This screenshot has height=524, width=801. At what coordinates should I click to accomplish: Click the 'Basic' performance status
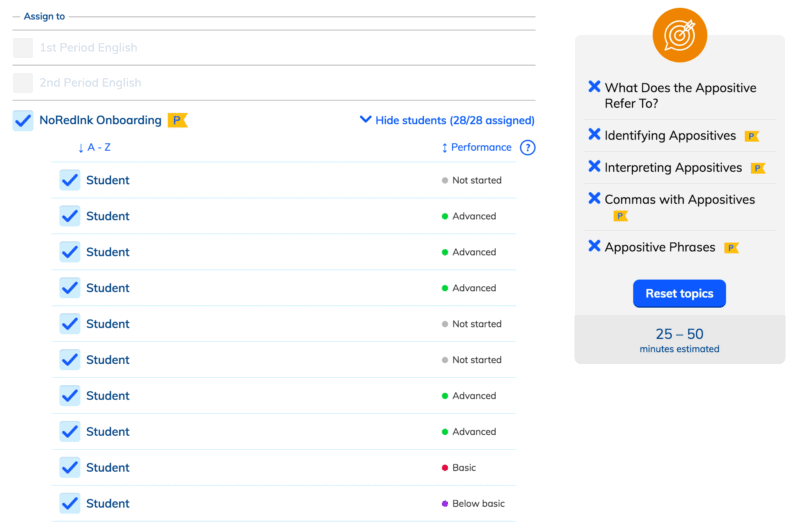coord(459,468)
